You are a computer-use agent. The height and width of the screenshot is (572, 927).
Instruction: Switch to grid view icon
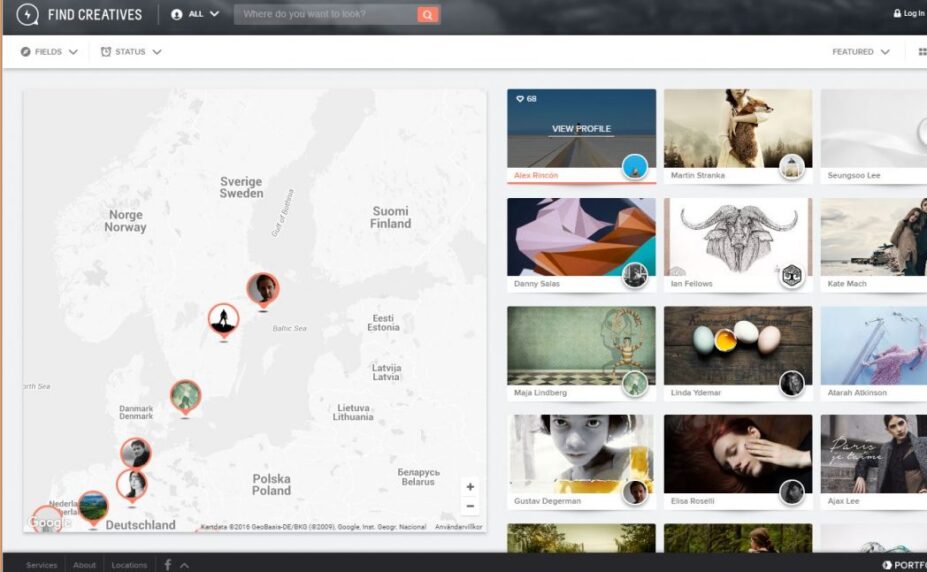(x=921, y=52)
